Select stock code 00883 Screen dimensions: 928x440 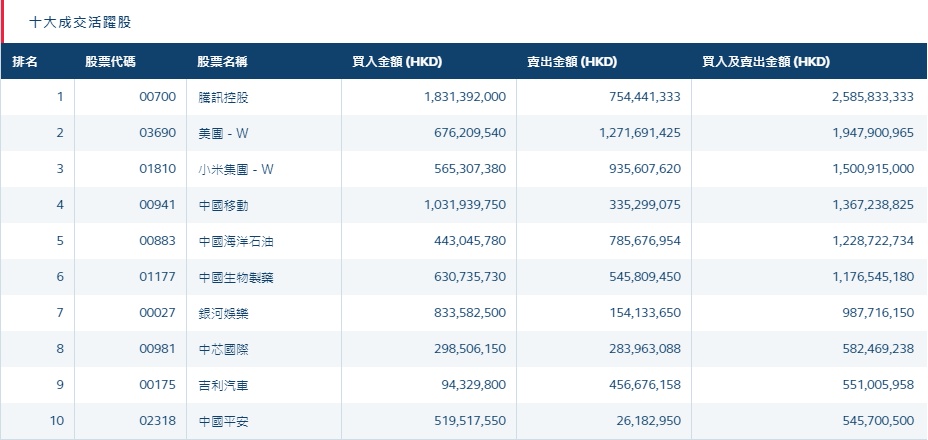click(157, 241)
